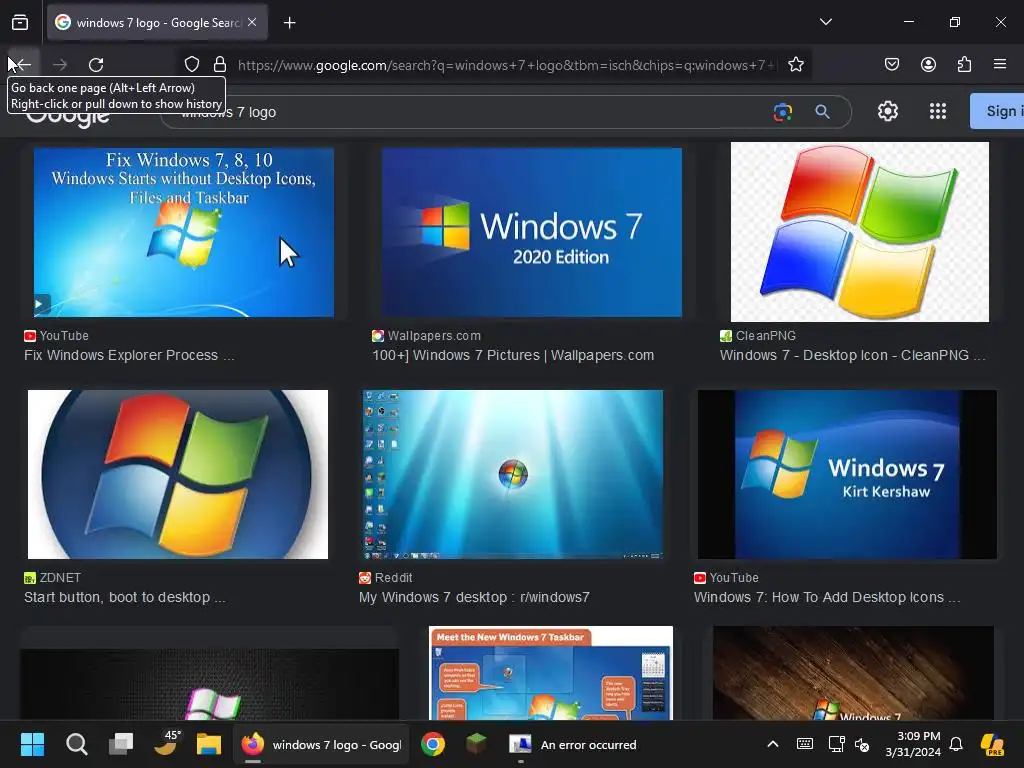Open the ZDNET start orb image
Screen dimensions: 1024x768
[x=178, y=474]
